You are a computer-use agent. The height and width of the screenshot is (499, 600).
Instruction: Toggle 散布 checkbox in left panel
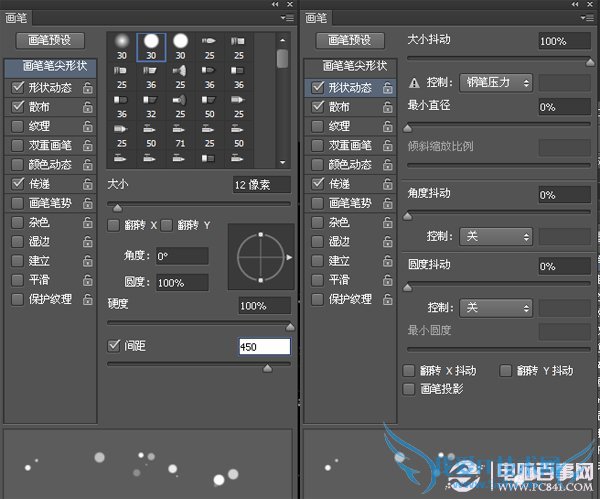tap(18, 107)
